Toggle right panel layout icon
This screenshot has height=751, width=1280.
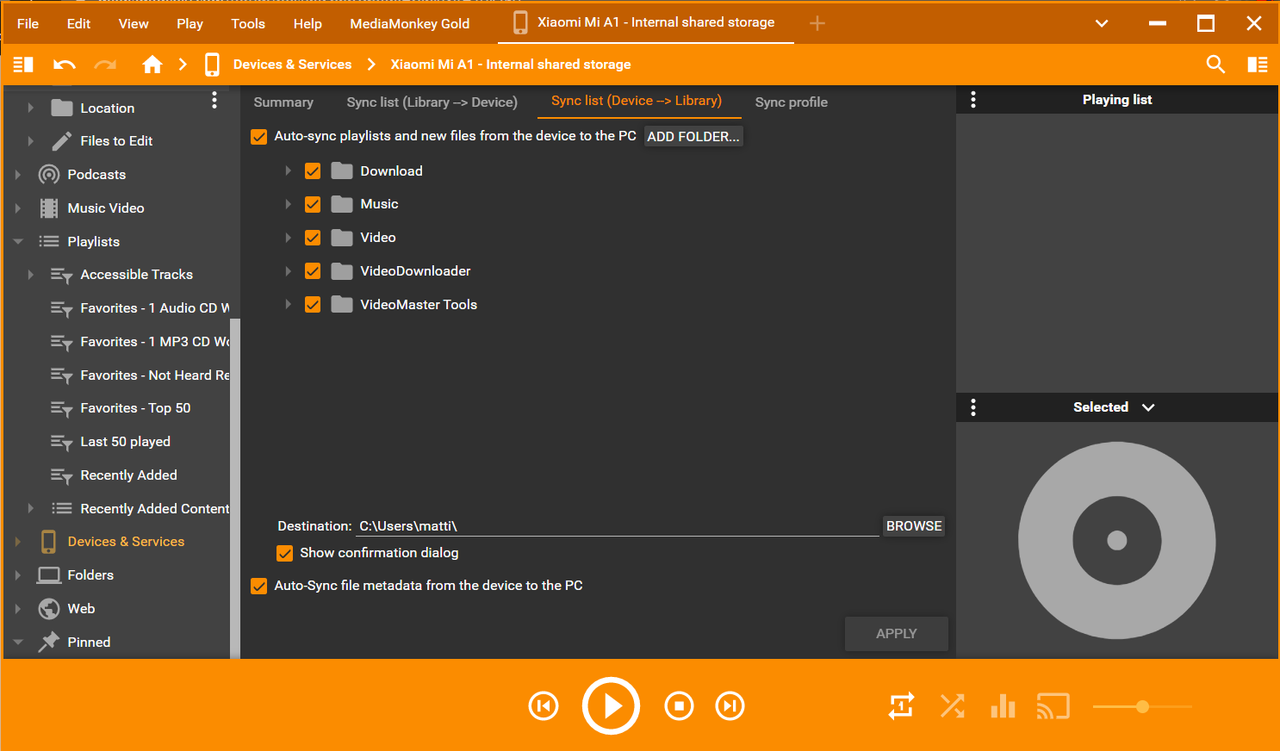tap(1258, 64)
